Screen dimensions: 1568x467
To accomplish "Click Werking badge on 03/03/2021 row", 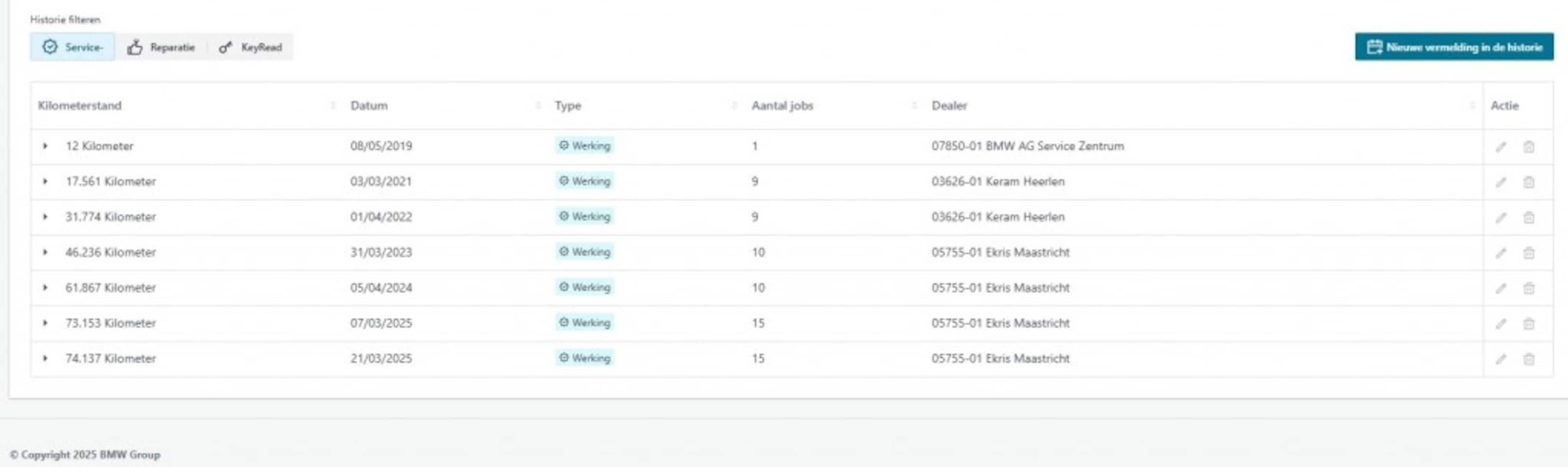I will 584,181.
